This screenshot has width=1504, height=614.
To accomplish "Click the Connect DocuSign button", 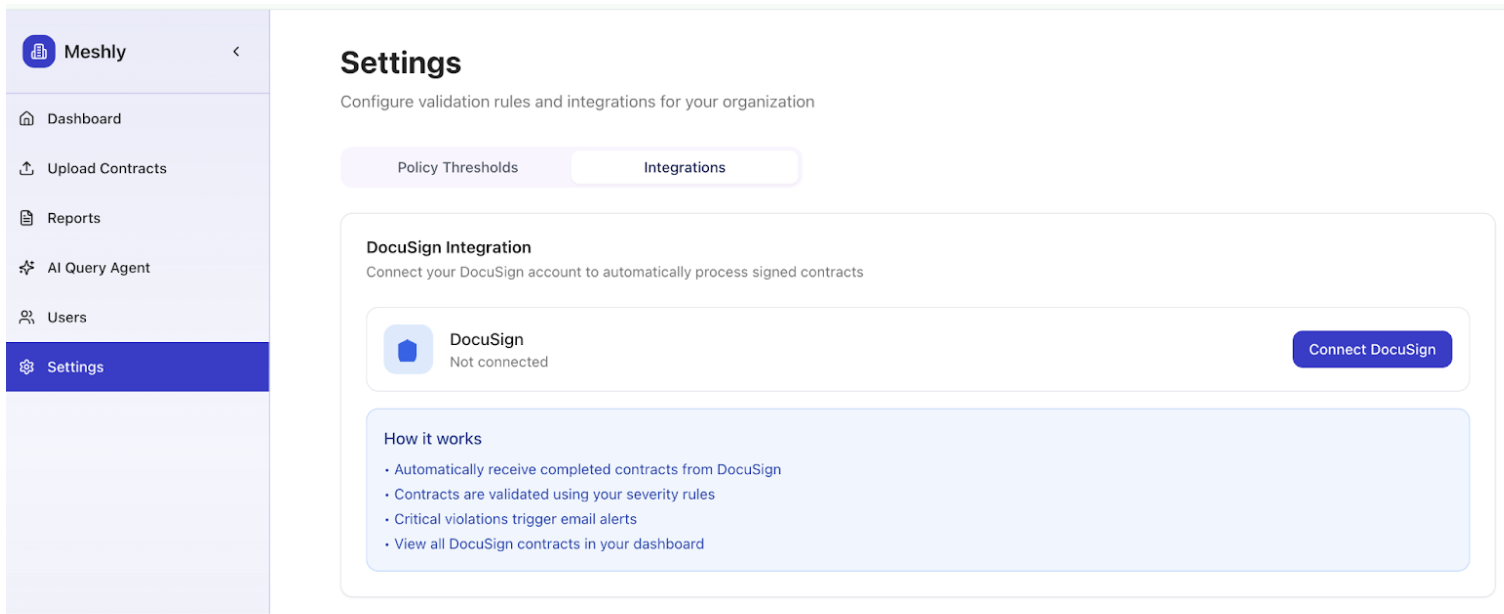I will click(x=1372, y=349).
